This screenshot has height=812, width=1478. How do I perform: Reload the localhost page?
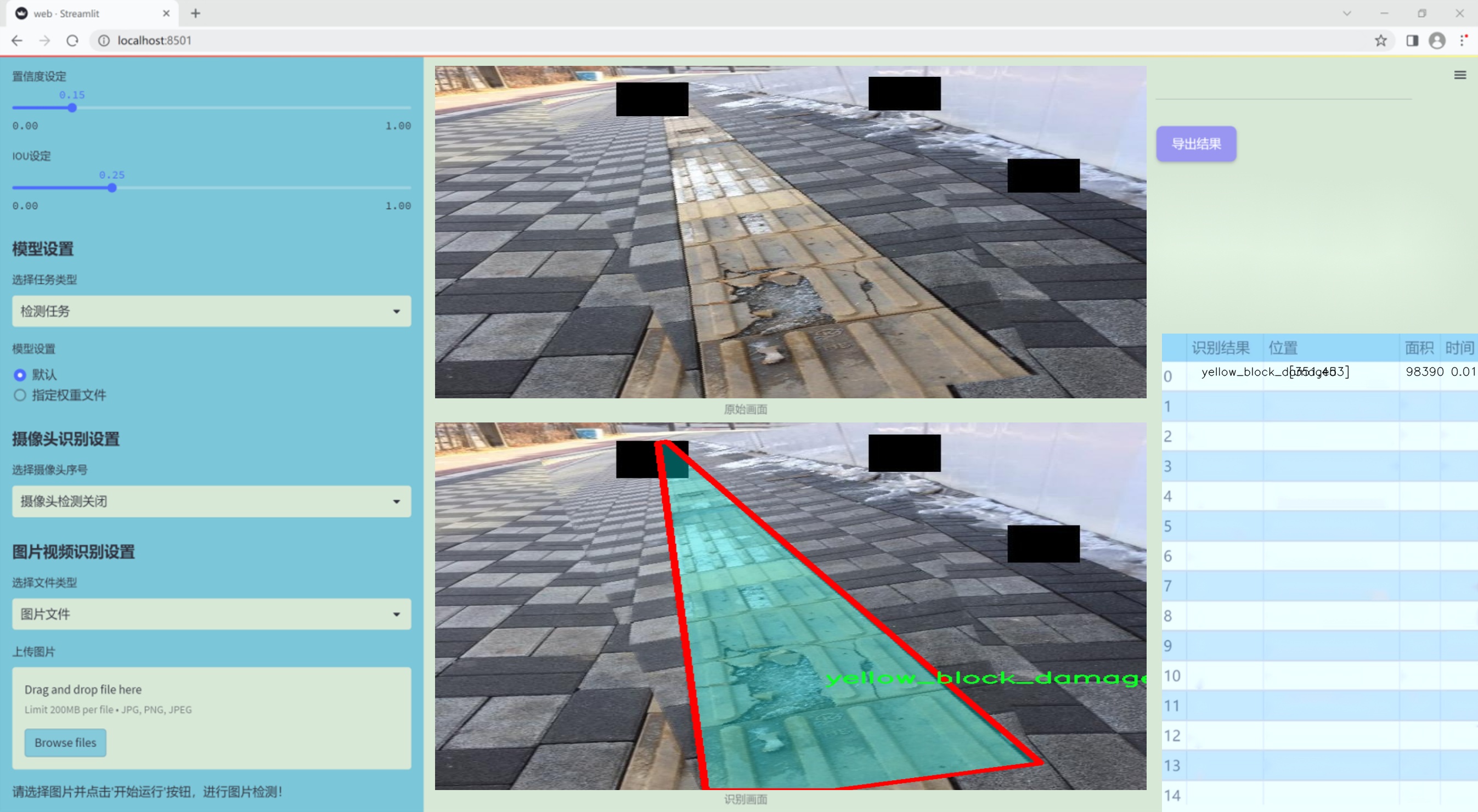click(x=72, y=41)
